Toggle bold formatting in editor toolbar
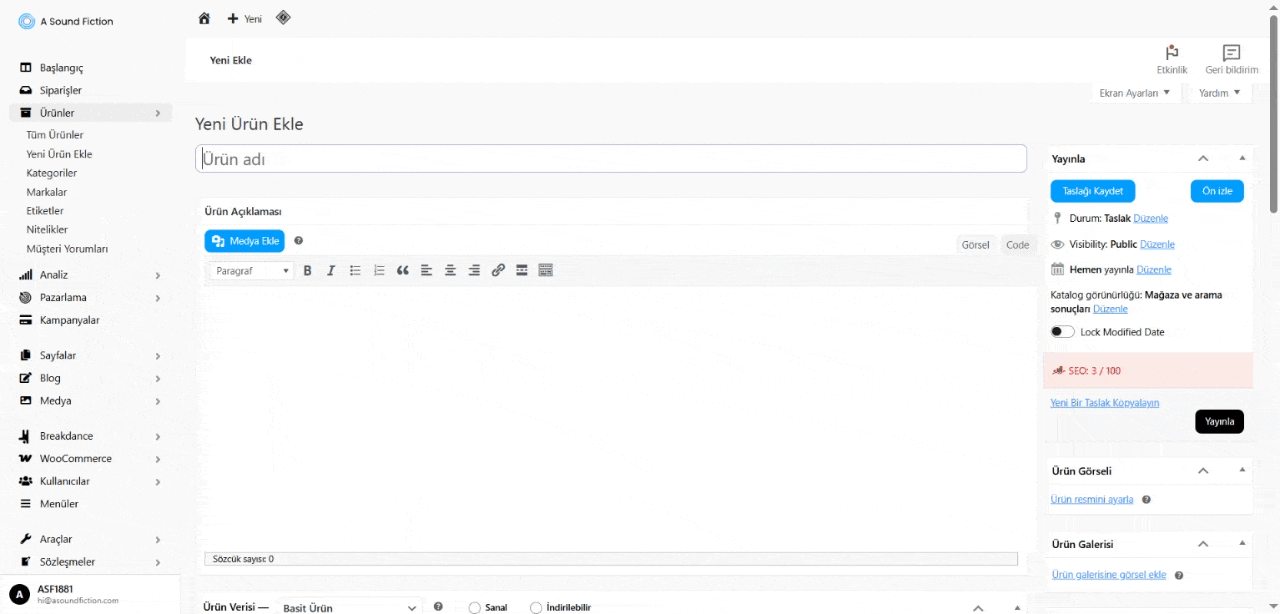 pyautogui.click(x=307, y=270)
